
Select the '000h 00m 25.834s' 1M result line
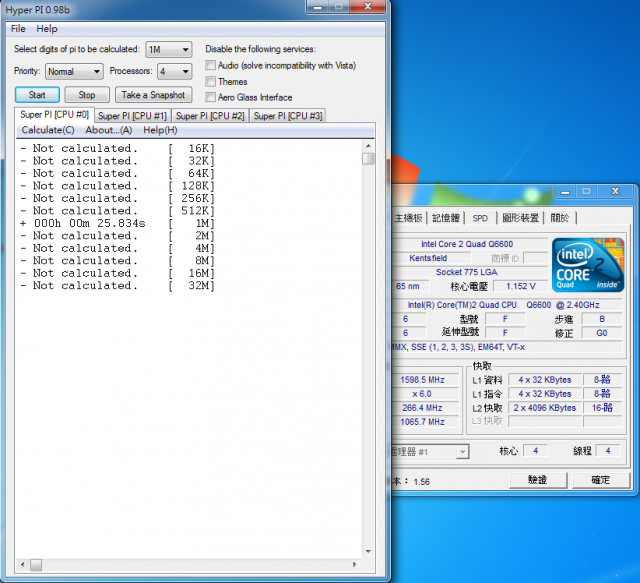click(x=118, y=223)
